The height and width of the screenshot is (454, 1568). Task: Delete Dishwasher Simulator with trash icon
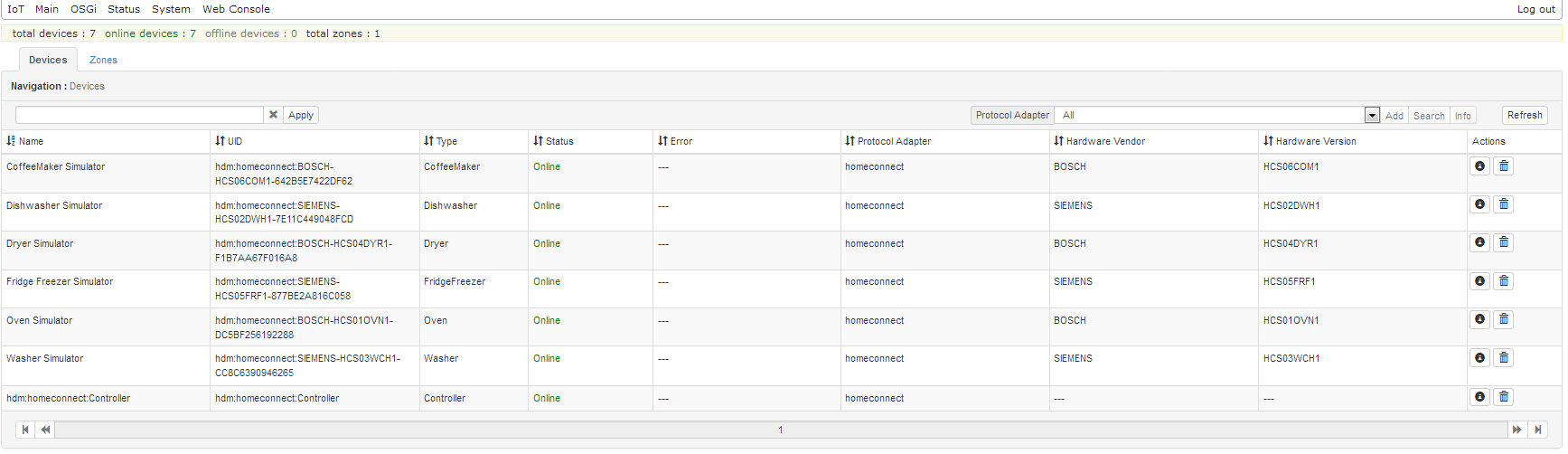click(1504, 204)
